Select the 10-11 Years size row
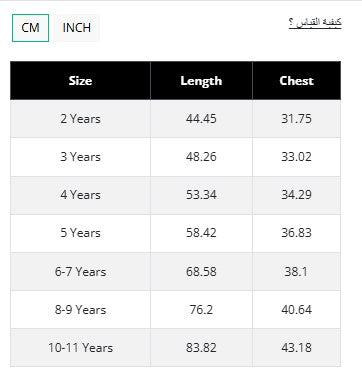Viewport: 362px width, 376px height. click(175, 348)
